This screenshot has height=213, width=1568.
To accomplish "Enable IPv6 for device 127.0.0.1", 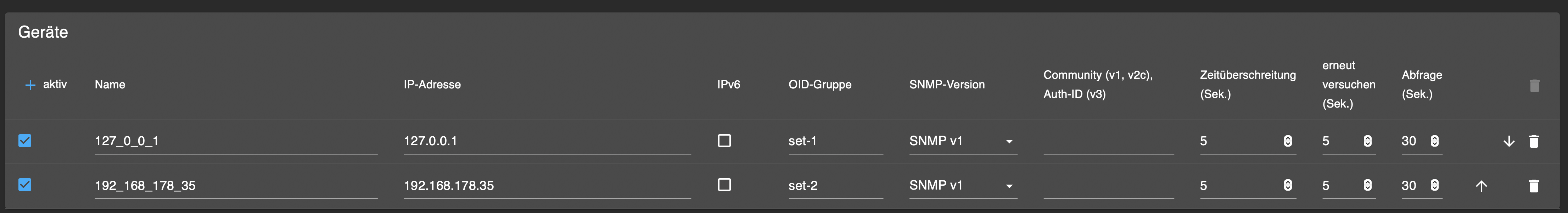I will click(x=724, y=141).
